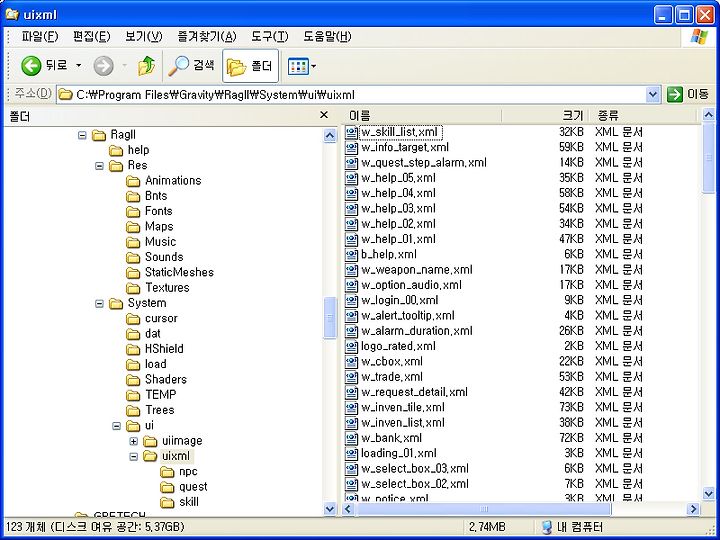Close the Folders pane with X

point(324,115)
